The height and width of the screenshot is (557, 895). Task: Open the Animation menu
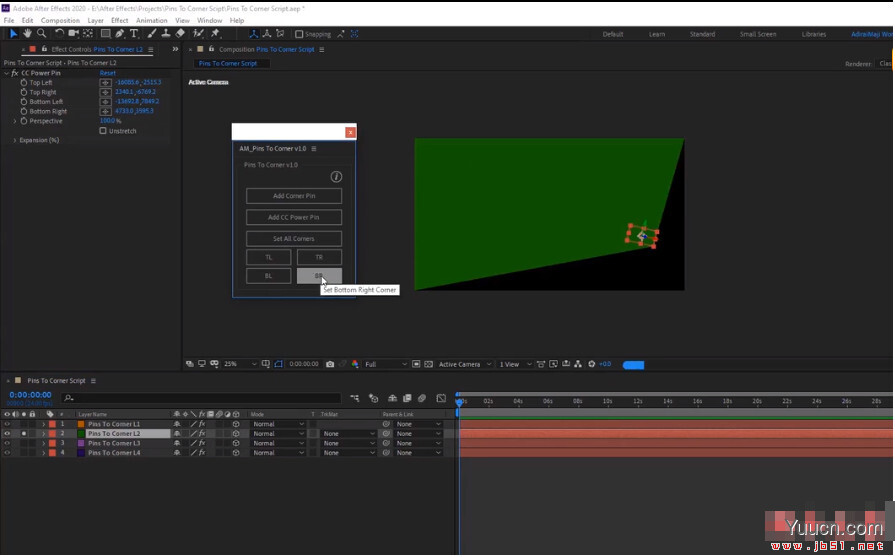point(151,21)
